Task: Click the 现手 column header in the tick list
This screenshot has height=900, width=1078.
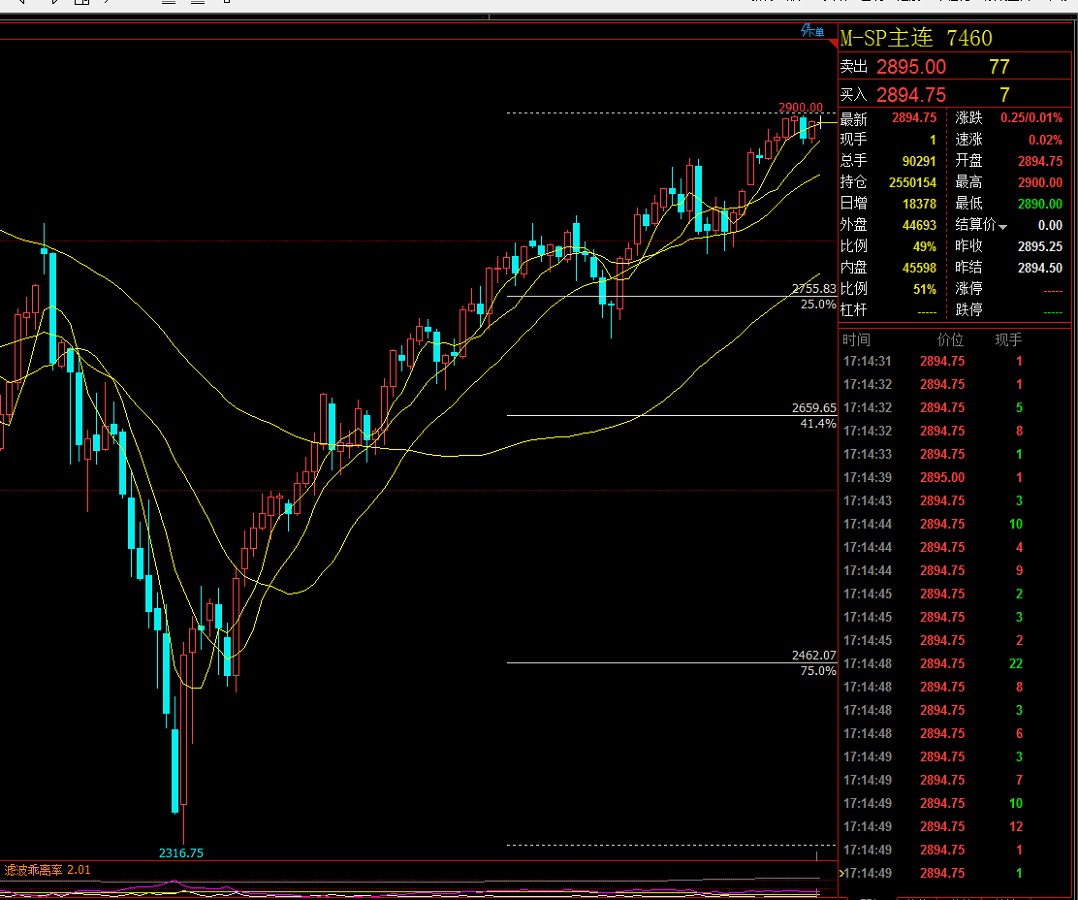Action: 1008,340
